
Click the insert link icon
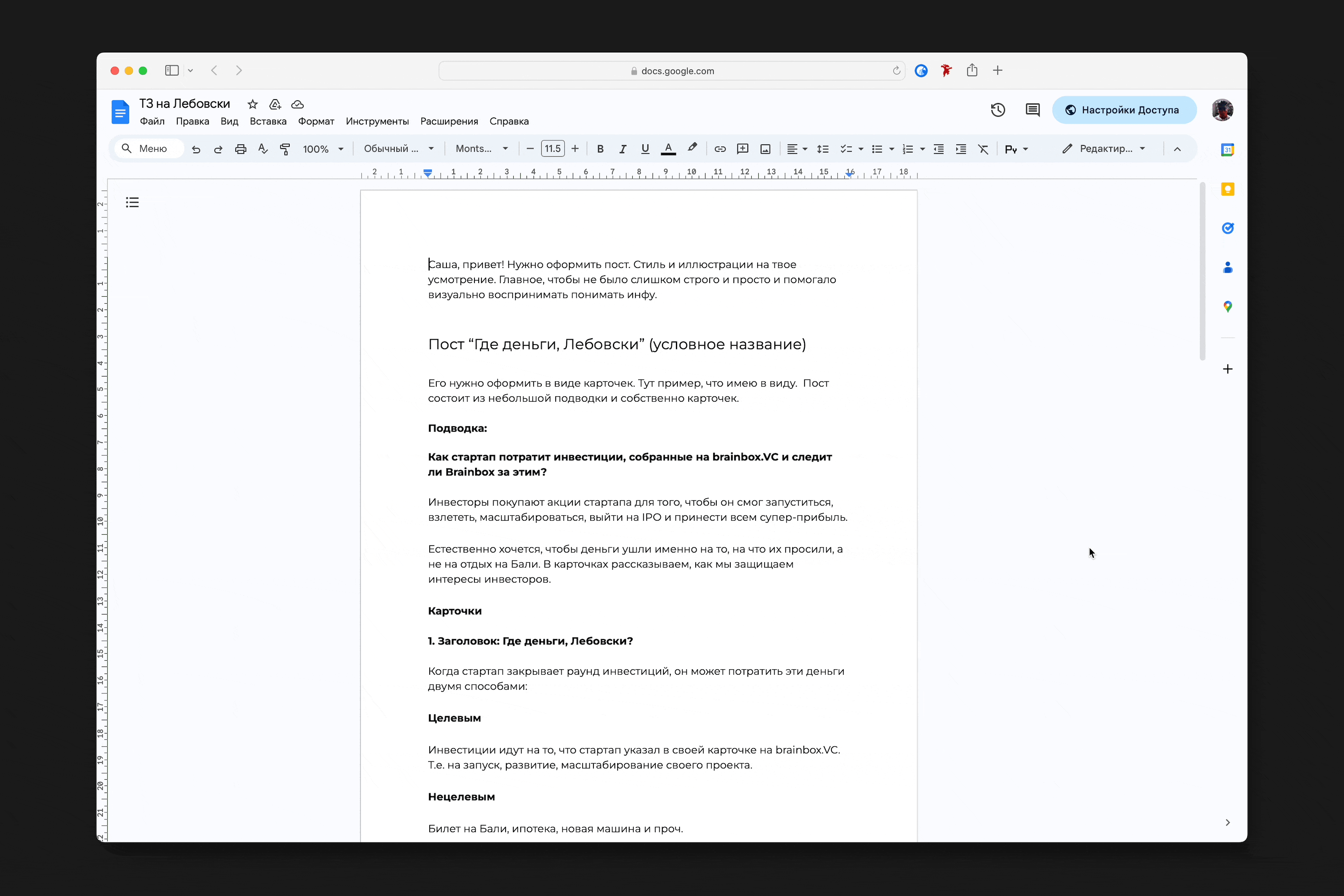coord(720,149)
